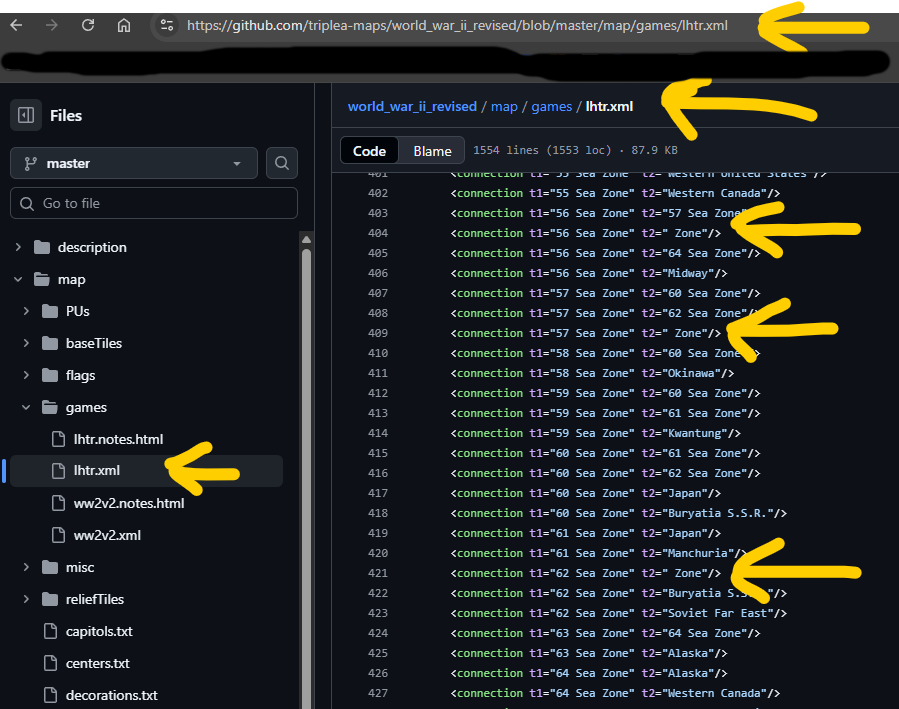Expand the description folder chevron

(18, 247)
